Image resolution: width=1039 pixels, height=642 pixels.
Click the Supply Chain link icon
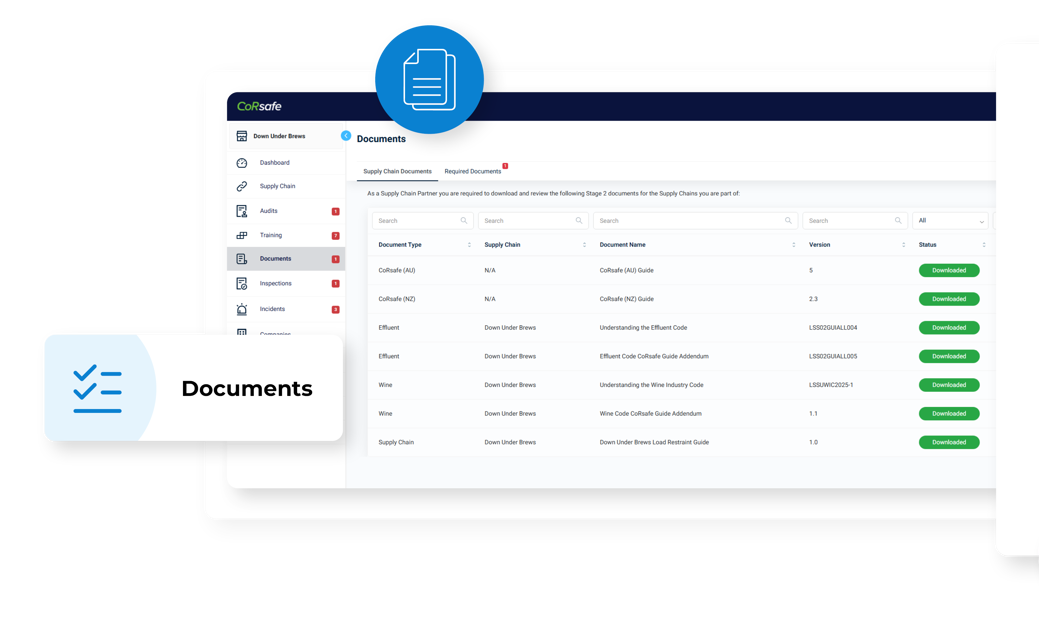point(242,186)
